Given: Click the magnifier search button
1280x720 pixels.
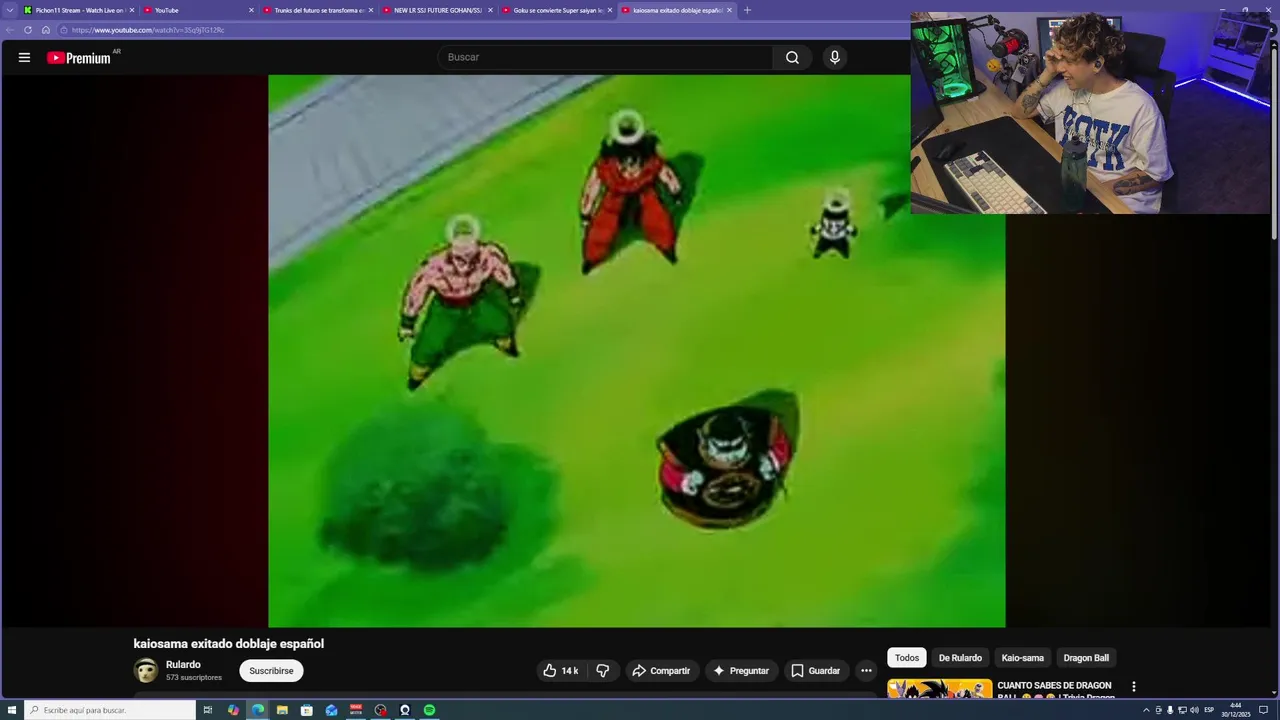Looking at the screenshot, I should pos(792,57).
